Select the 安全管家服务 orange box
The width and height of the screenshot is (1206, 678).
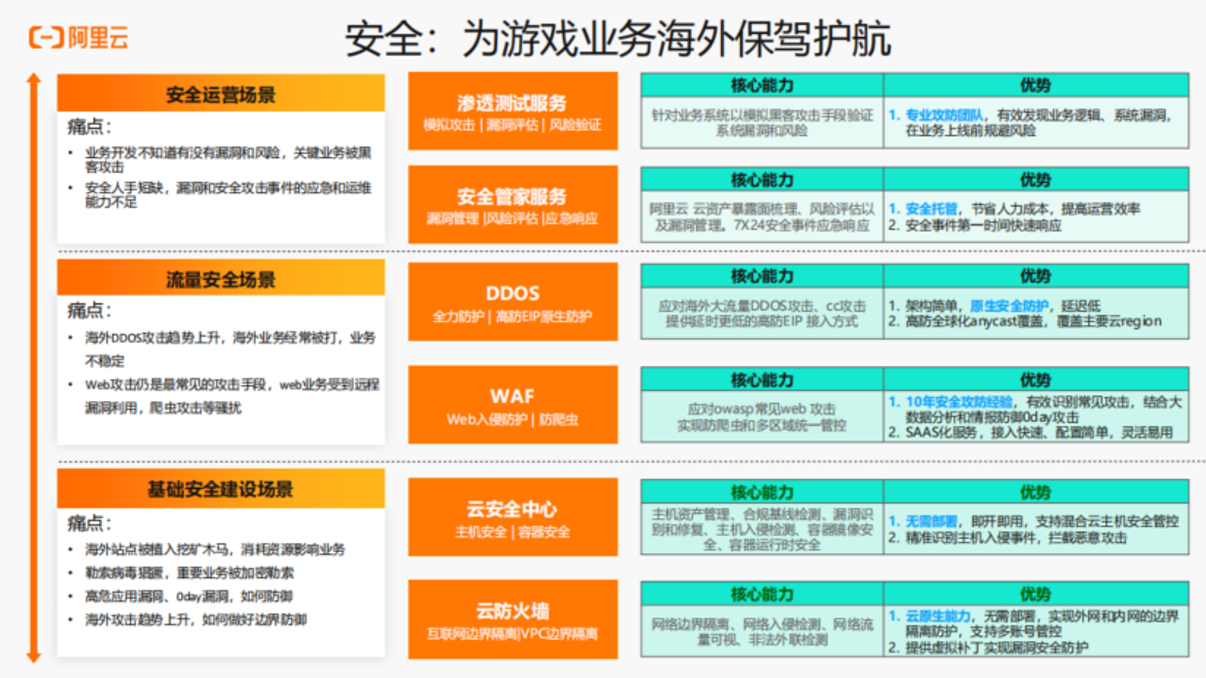513,204
